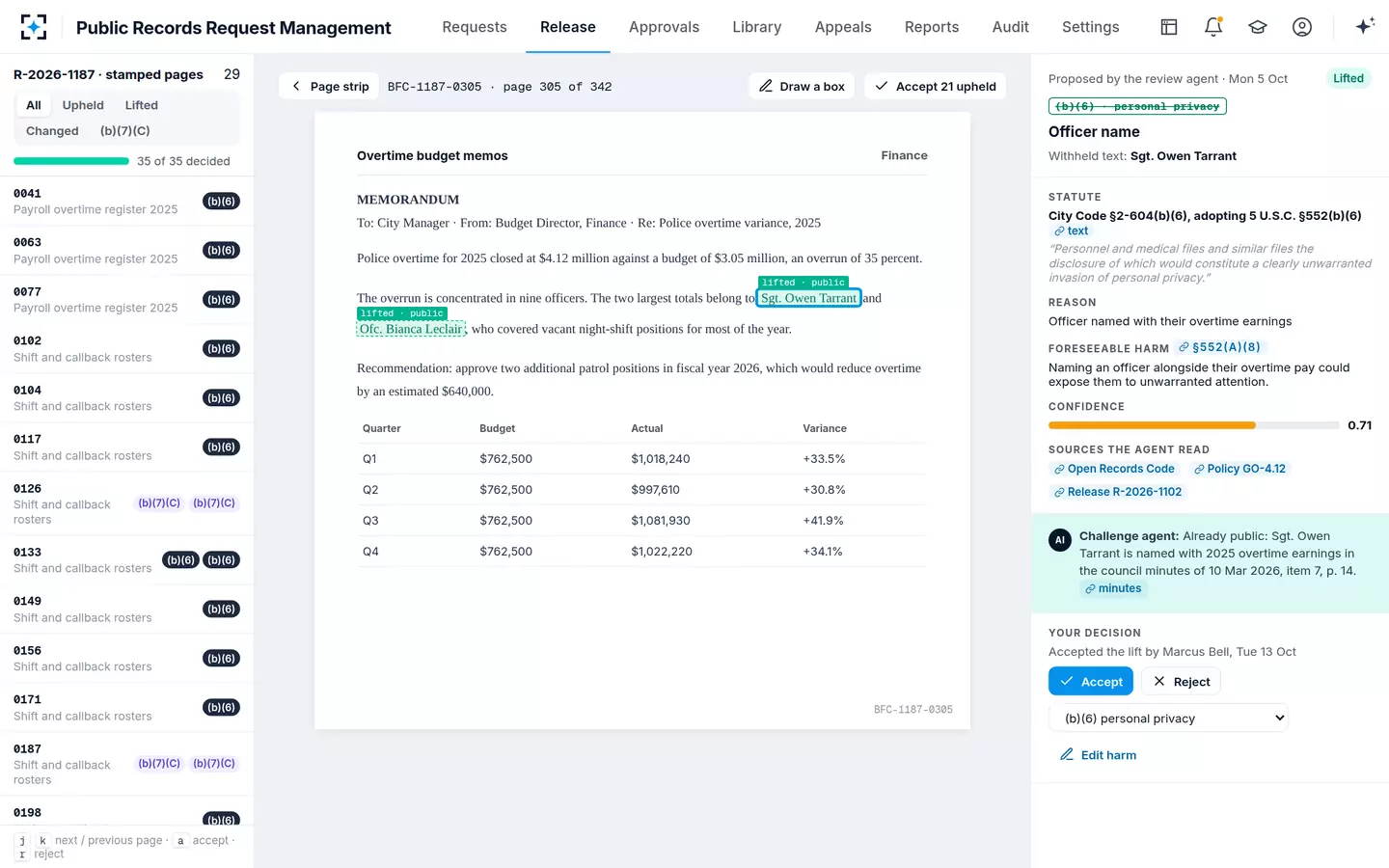Click the BFC-1187-0305 stamp in document footer
Image resolution: width=1389 pixels, height=868 pixels.
(912, 710)
